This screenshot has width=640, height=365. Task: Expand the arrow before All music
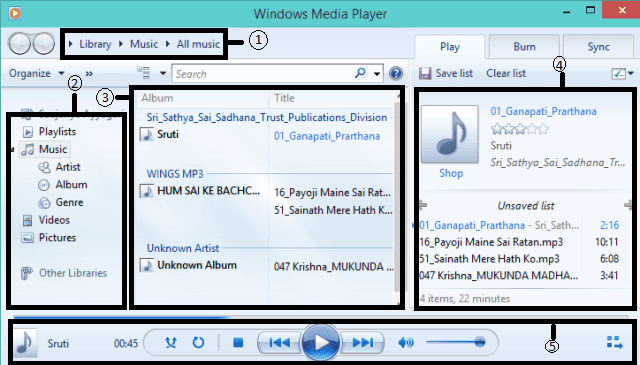(x=167, y=44)
